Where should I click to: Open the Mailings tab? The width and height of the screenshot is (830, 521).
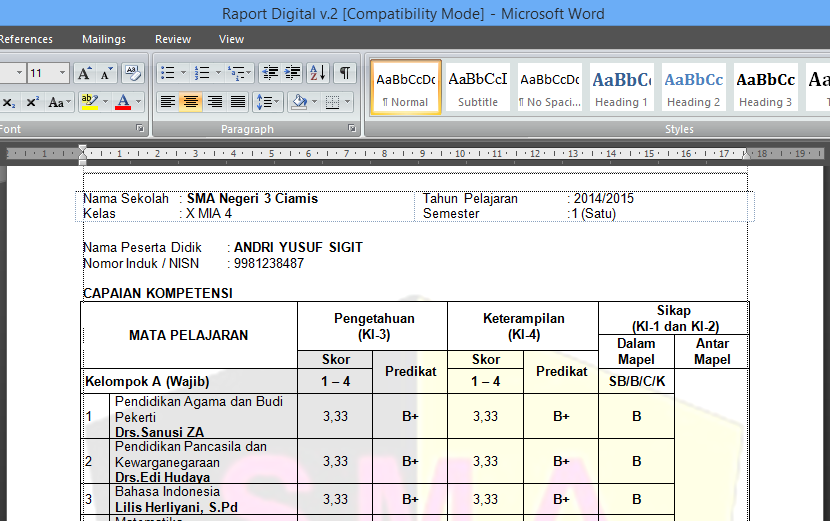104,39
